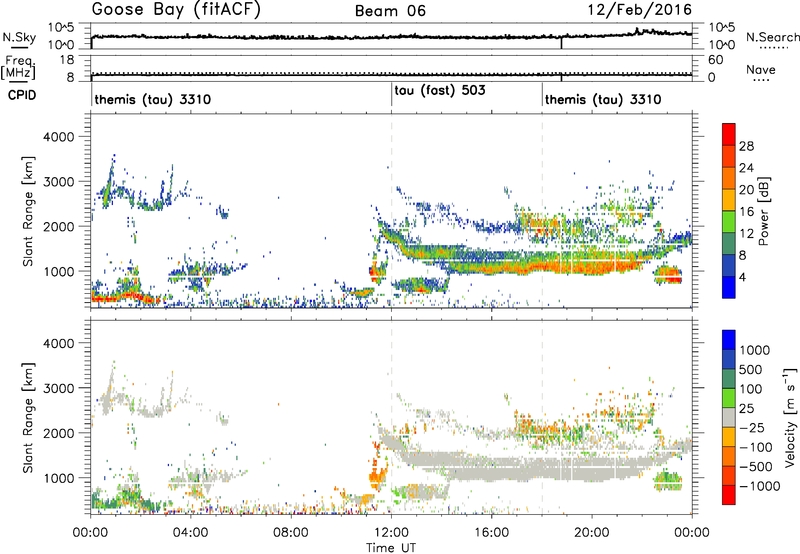Viewport: 800px width, 554px height.
Task: Click the '28' power colorbar tick
Action: click(x=746, y=146)
